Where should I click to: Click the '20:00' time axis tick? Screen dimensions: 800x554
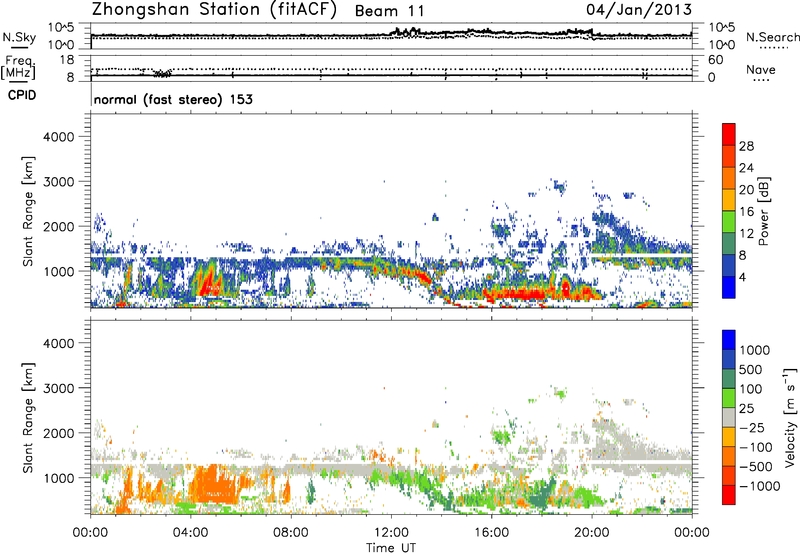(x=591, y=533)
